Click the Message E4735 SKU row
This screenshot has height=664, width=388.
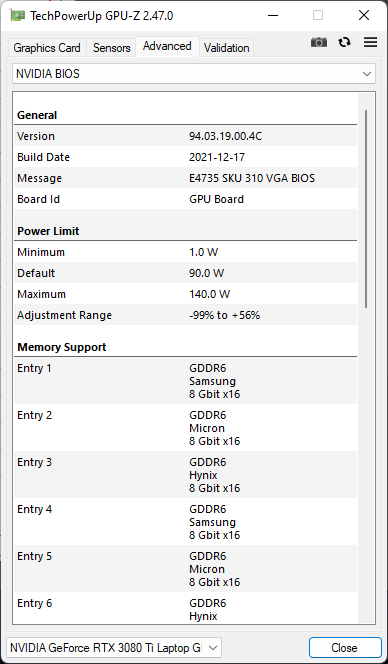[x=186, y=178]
